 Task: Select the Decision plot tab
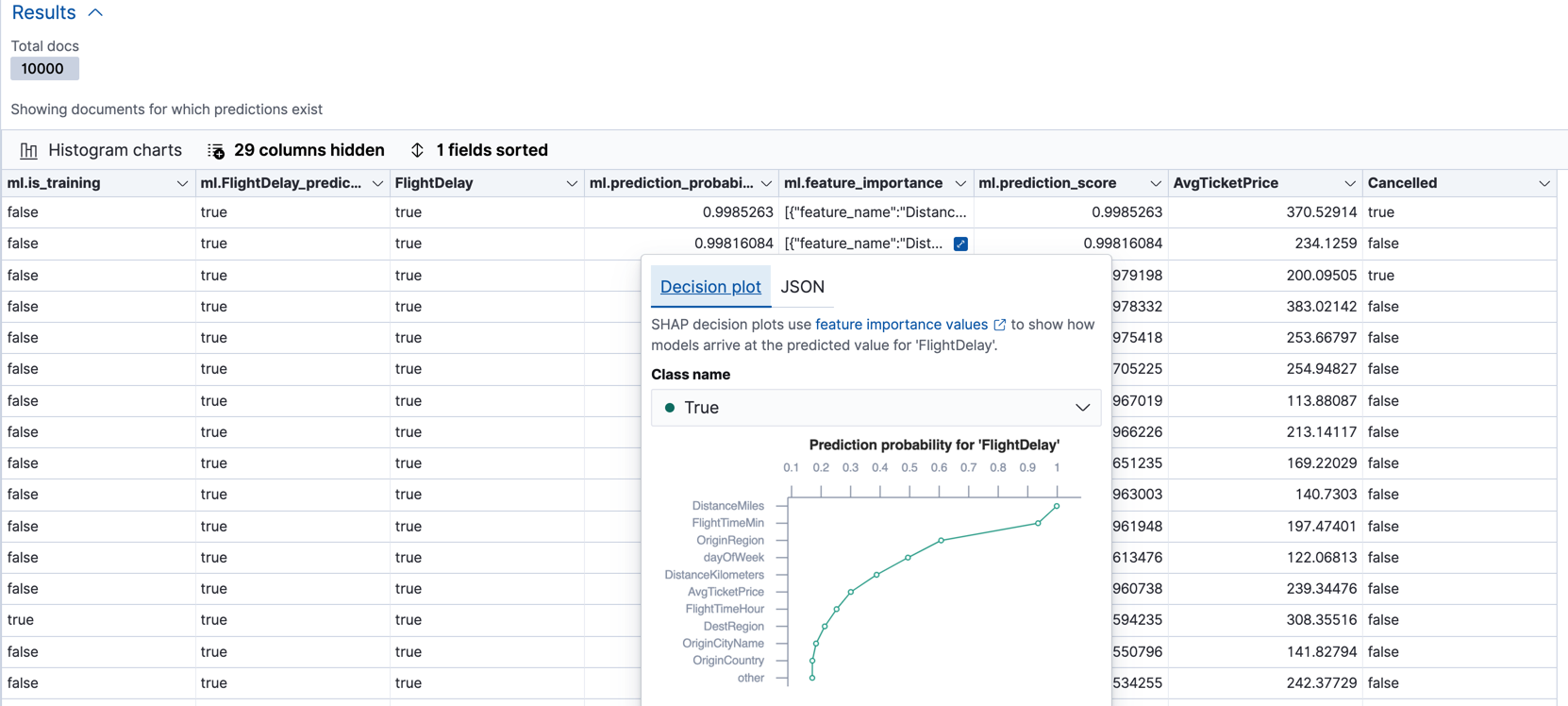click(x=710, y=287)
